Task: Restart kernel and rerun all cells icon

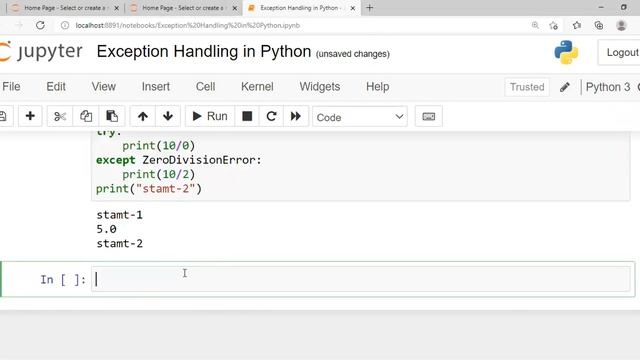Action: [296, 116]
